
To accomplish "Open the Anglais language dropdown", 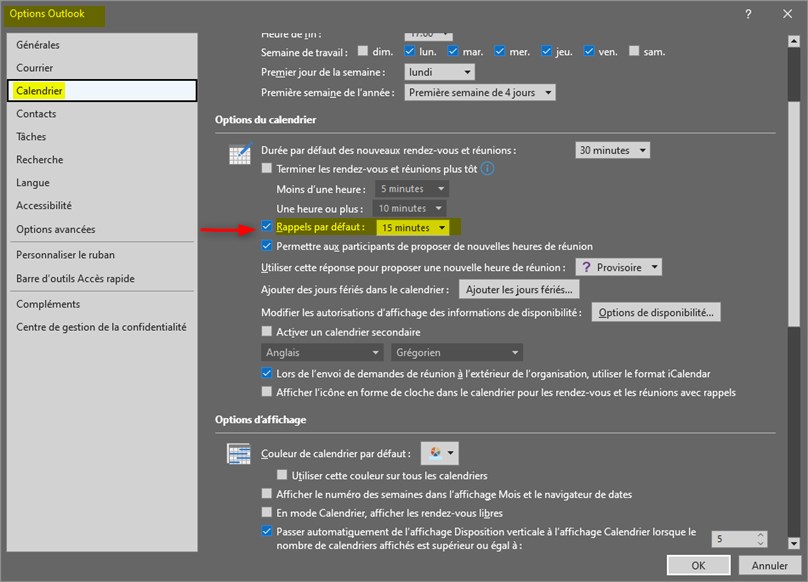I will pyautogui.click(x=322, y=353).
